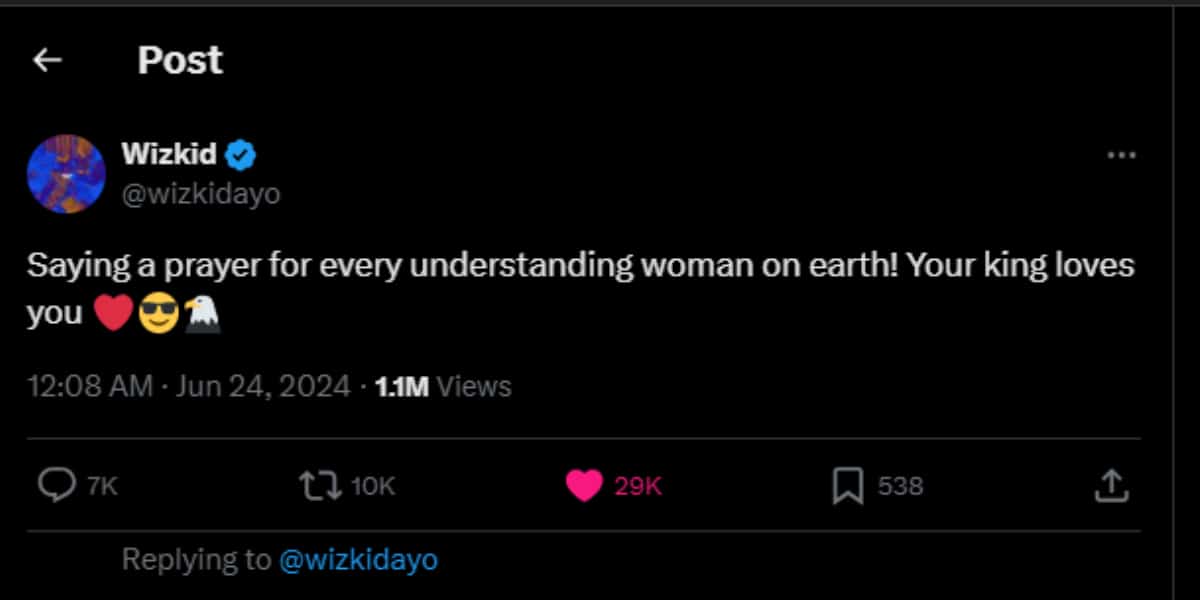1200x600 pixels.
Task: Click the eagle emoji in the post
Action: [x=201, y=316]
